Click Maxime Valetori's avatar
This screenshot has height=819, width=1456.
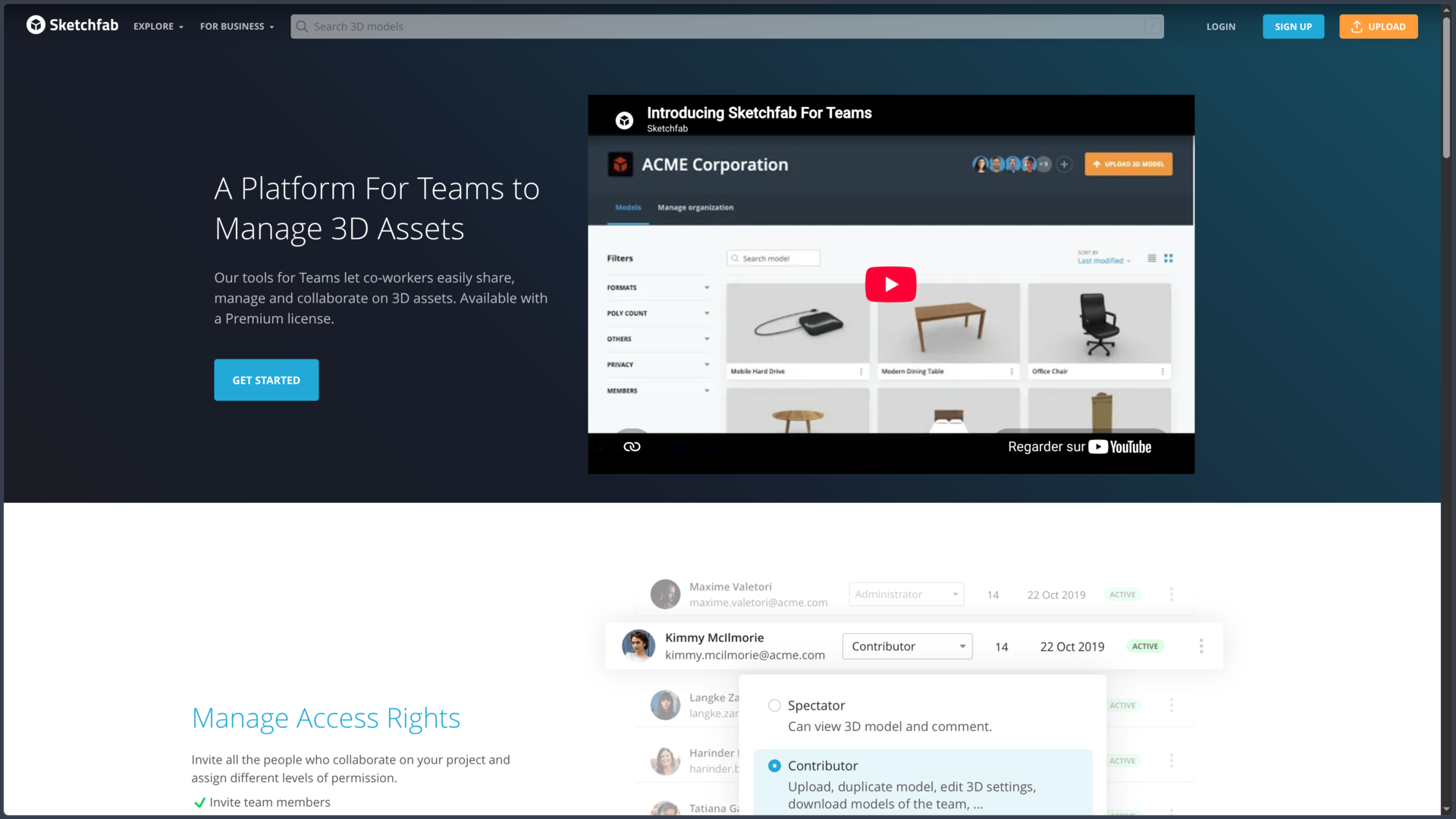[665, 595]
